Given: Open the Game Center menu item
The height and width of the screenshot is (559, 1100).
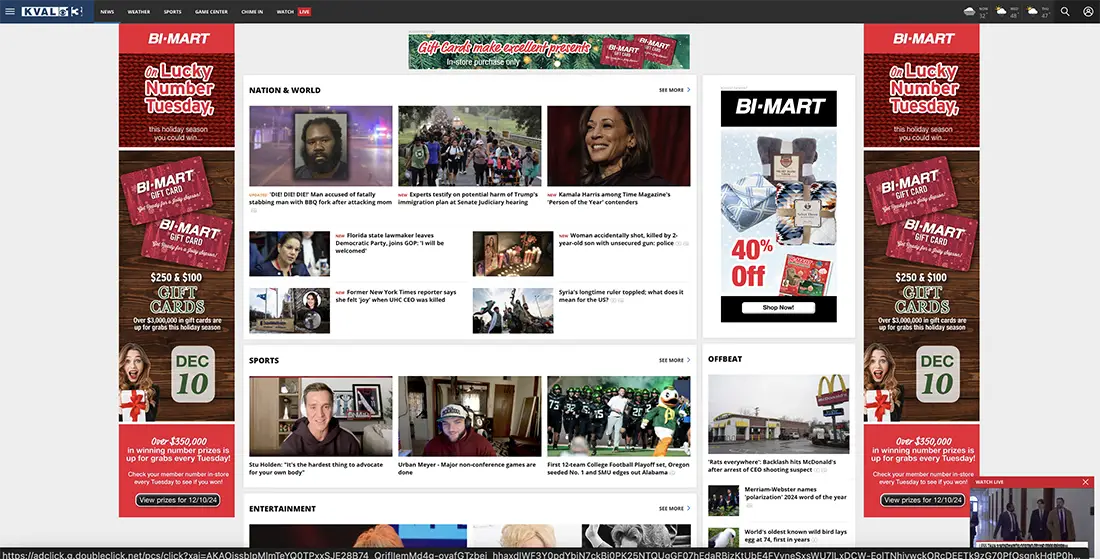Looking at the screenshot, I should [x=211, y=12].
